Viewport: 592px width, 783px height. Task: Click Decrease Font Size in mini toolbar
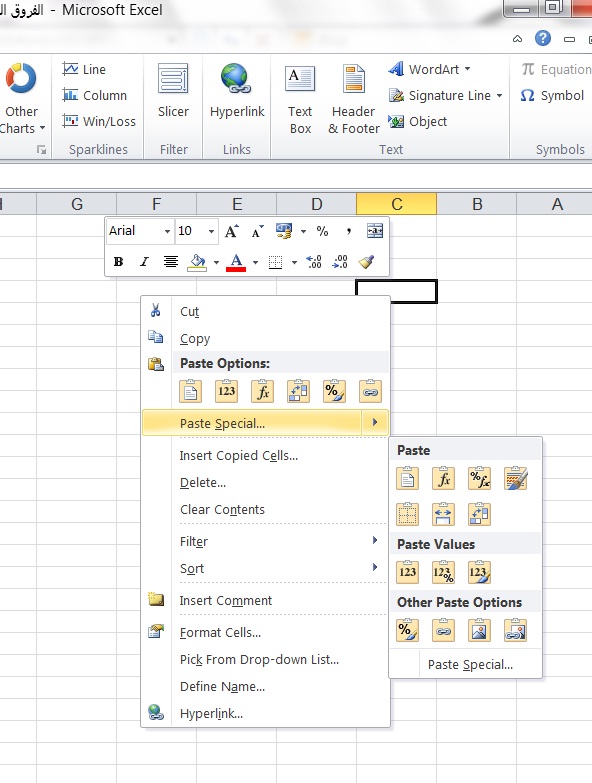click(x=258, y=231)
